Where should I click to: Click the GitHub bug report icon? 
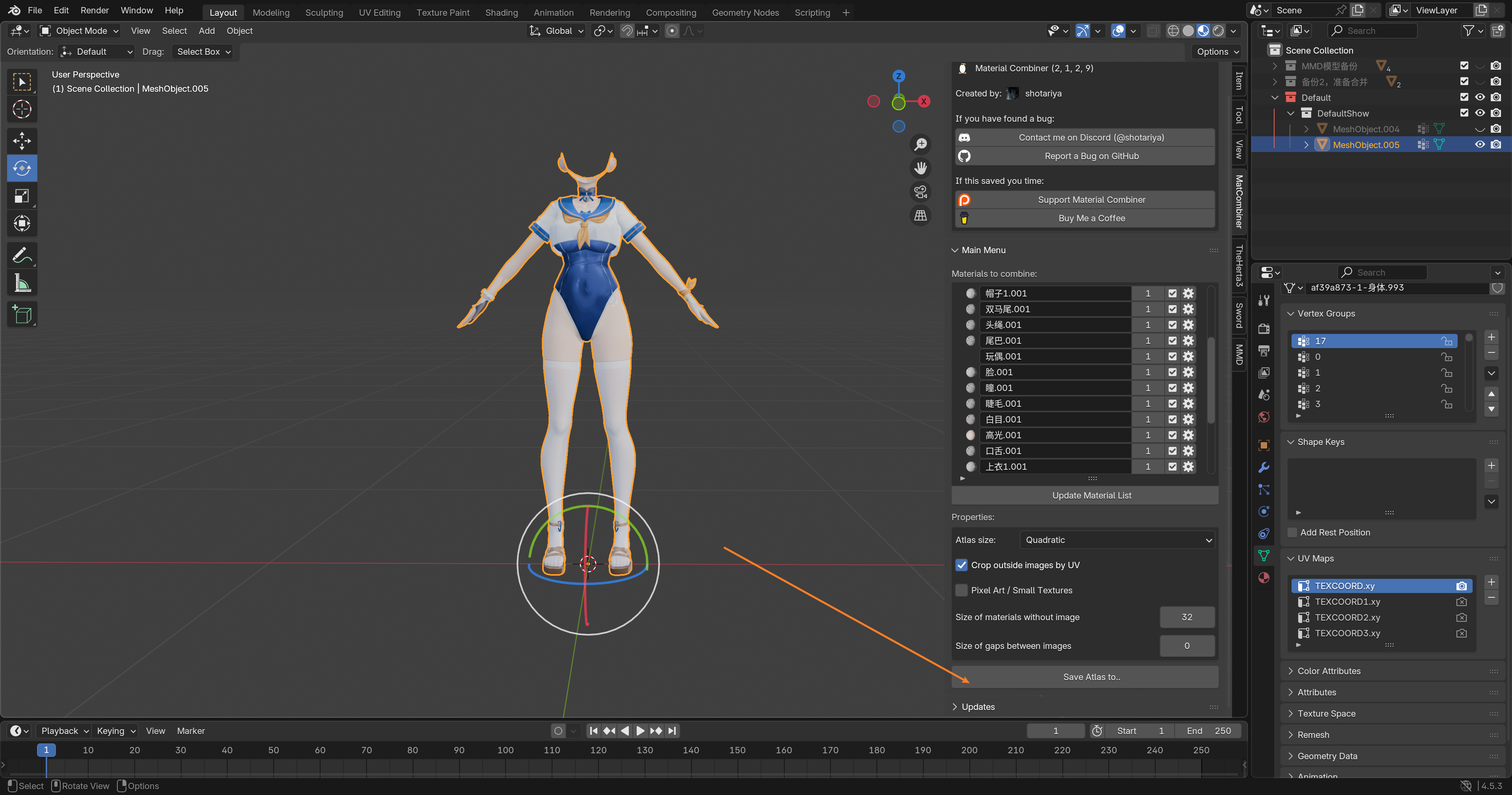point(964,156)
